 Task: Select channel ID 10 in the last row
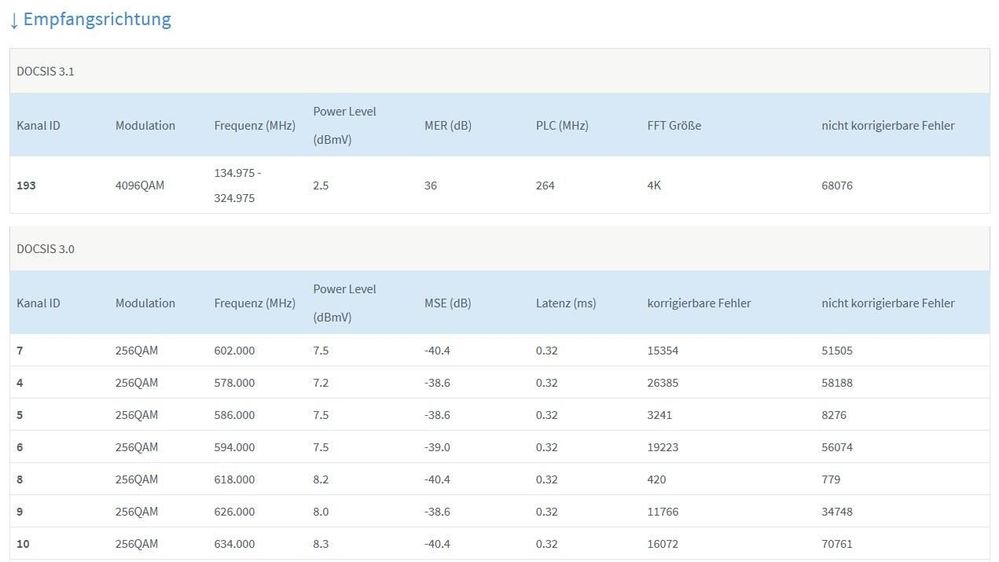click(23, 544)
